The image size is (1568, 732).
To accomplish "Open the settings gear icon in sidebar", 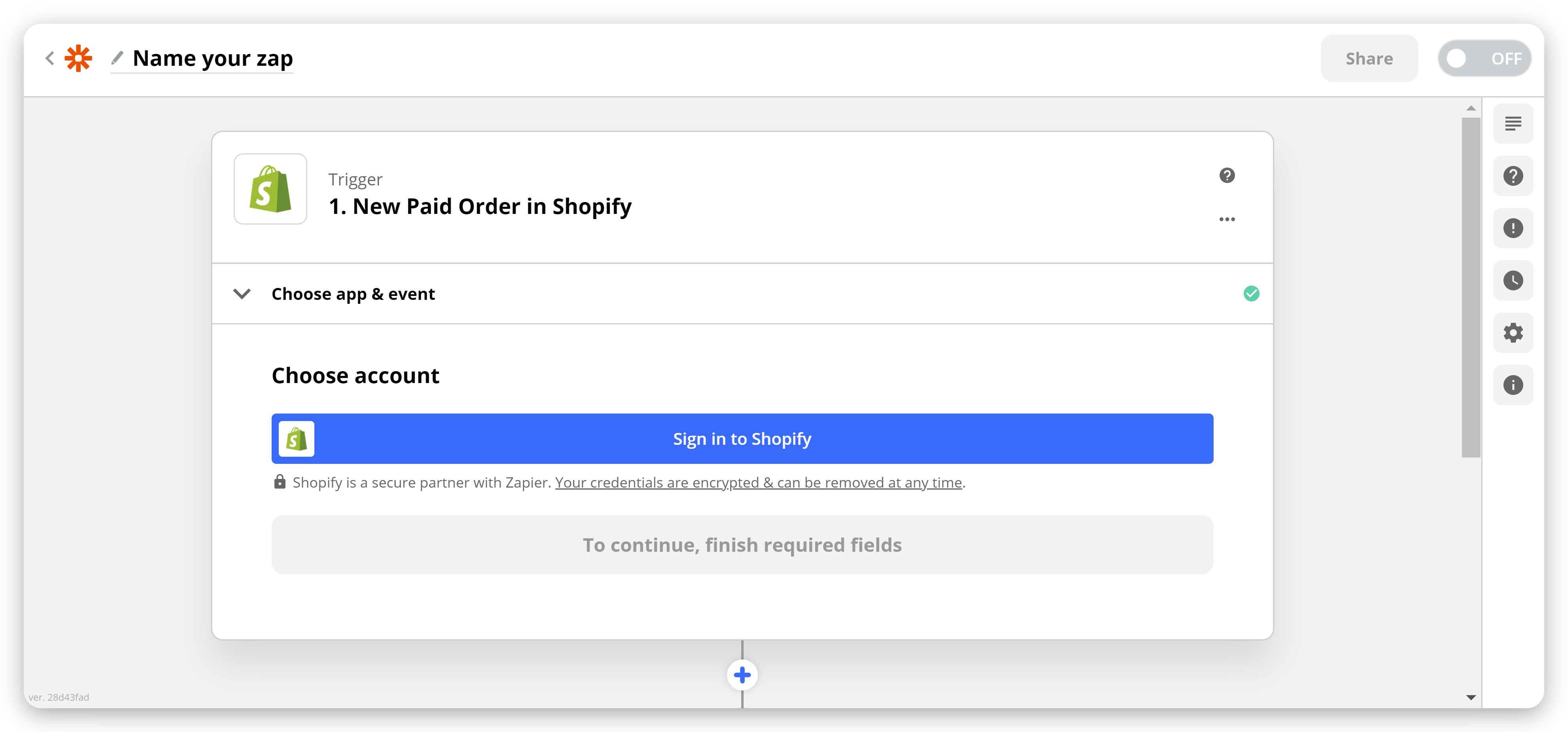I will [x=1513, y=332].
